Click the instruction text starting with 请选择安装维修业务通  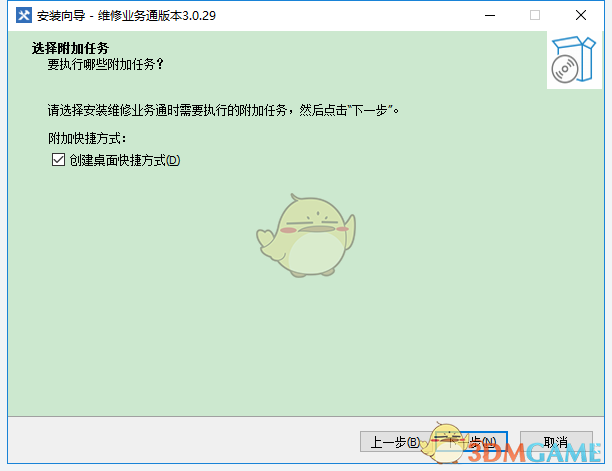coord(223,110)
